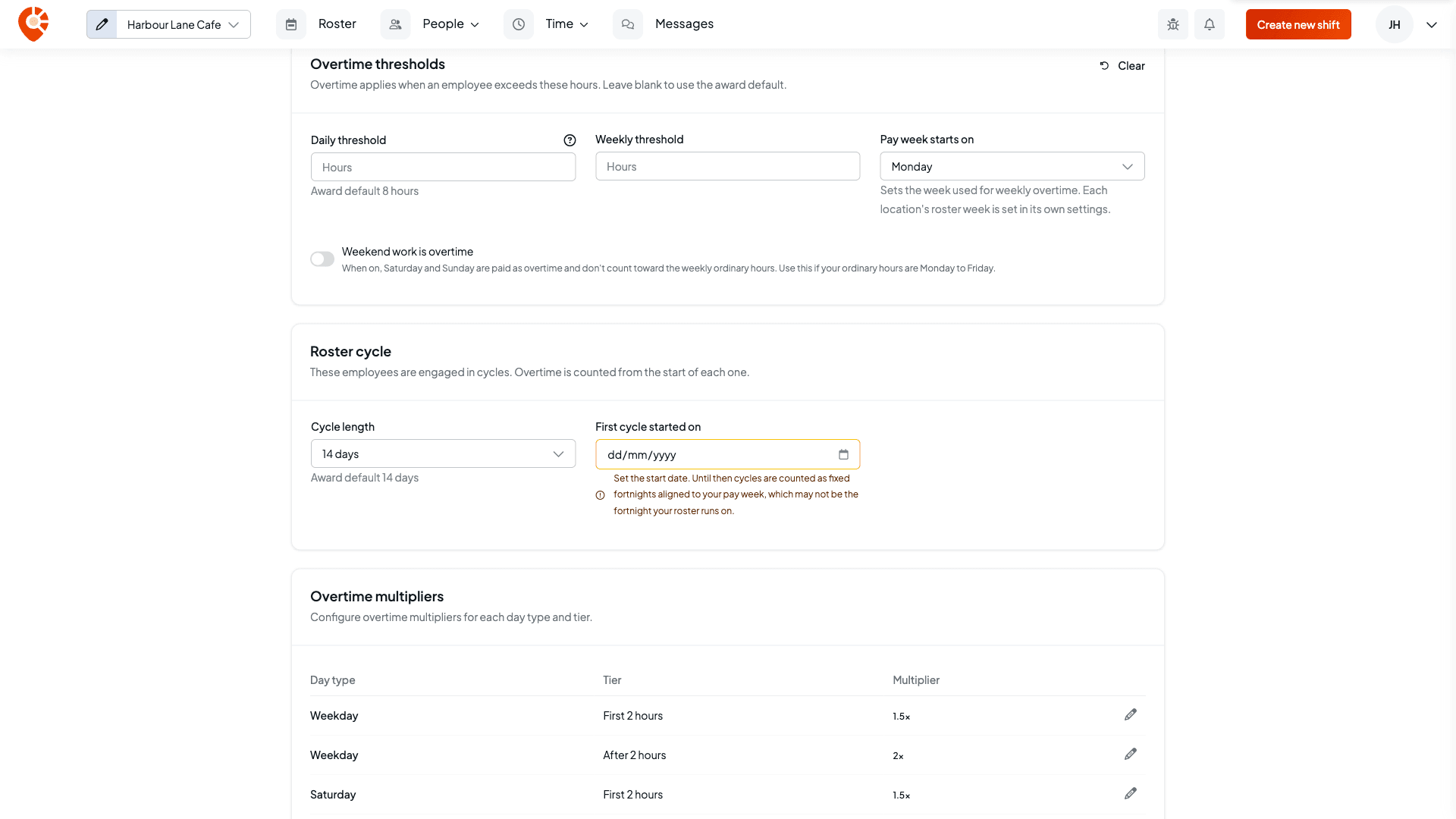This screenshot has height=819, width=1456.
Task: Open the Pay week starts on dropdown
Action: coord(1012,166)
